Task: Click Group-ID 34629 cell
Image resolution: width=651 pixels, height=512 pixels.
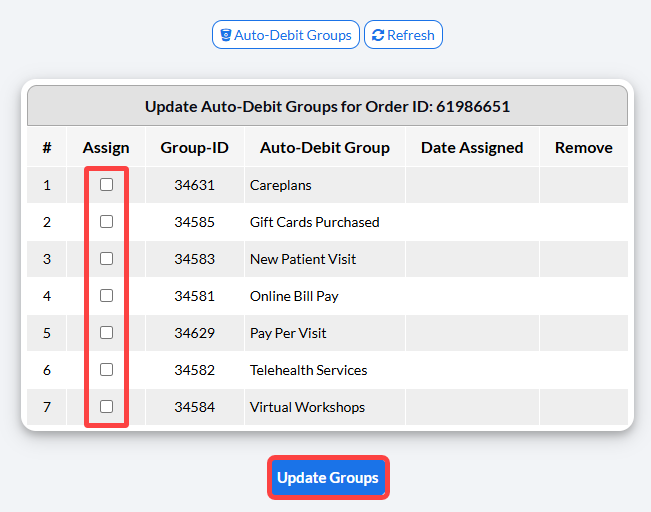Action: (195, 333)
